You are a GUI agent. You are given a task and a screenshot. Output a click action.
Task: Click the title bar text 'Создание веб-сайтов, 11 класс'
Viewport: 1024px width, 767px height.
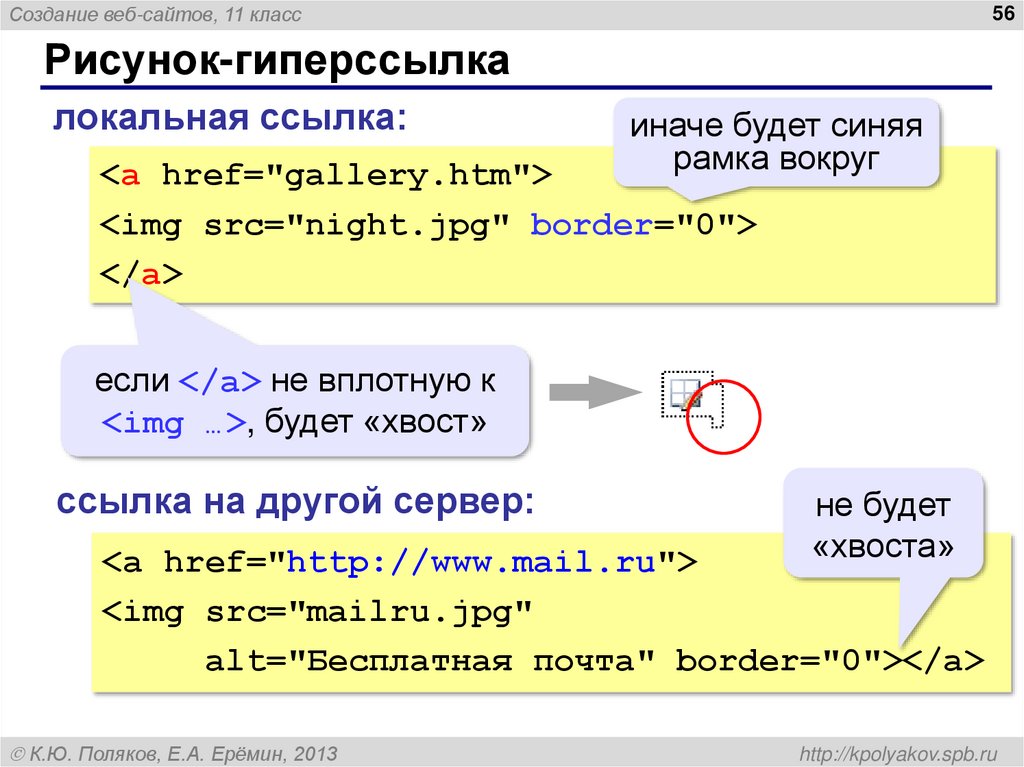(x=155, y=13)
